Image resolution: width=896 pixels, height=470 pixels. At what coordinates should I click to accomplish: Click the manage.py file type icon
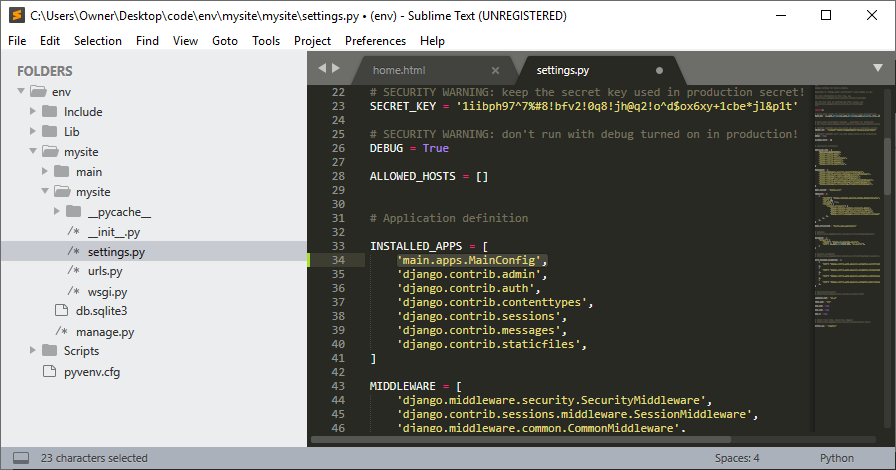tap(62, 331)
